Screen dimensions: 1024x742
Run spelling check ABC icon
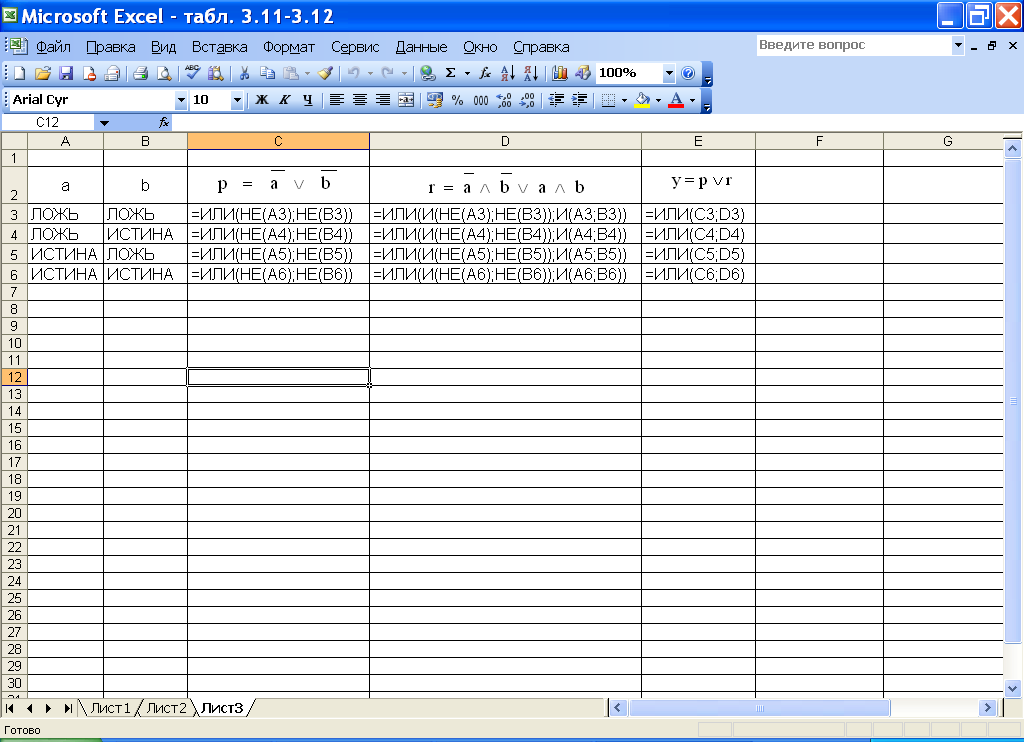pyautogui.click(x=193, y=73)
